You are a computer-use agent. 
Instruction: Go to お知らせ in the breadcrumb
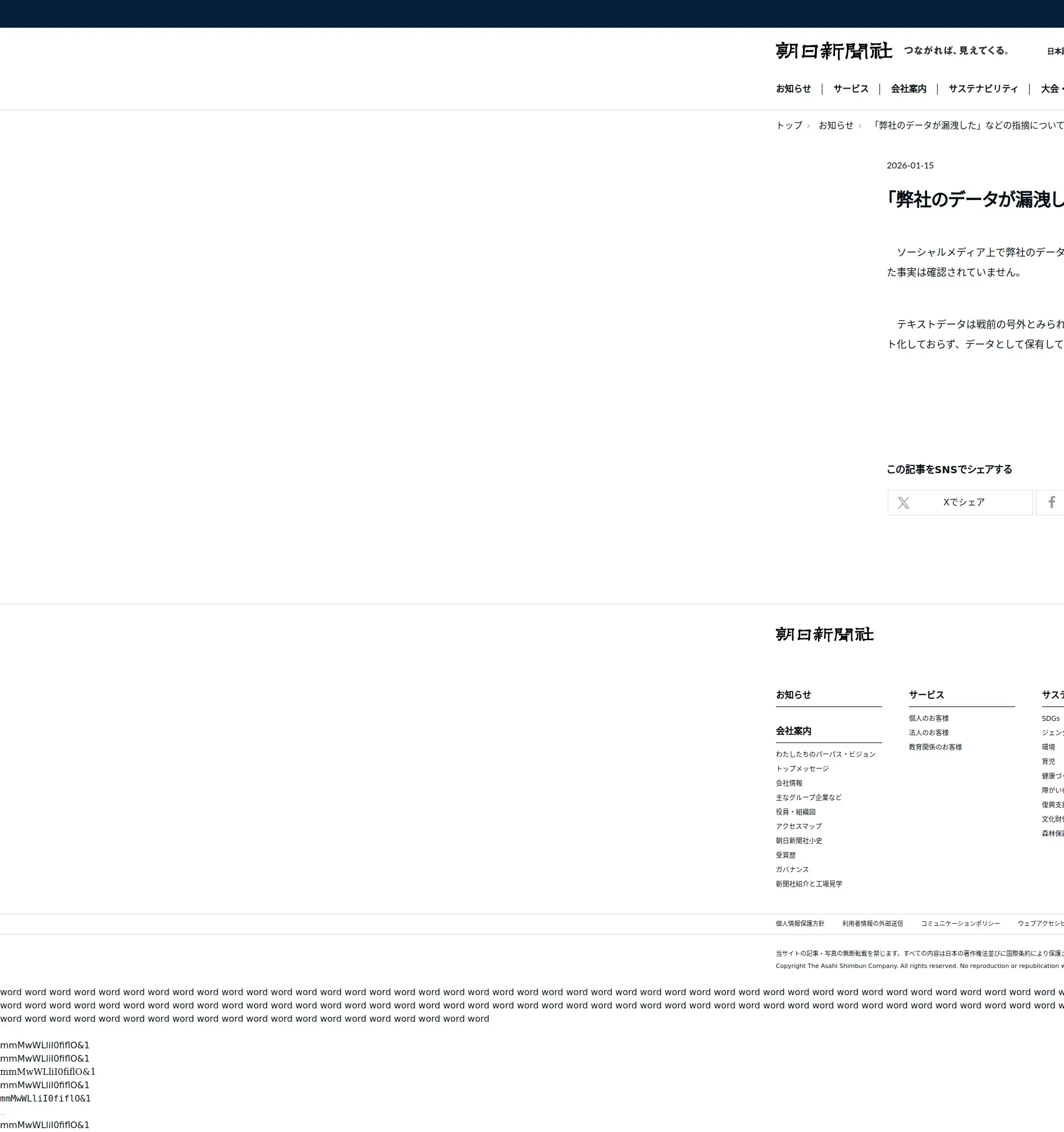click(836, 125)
